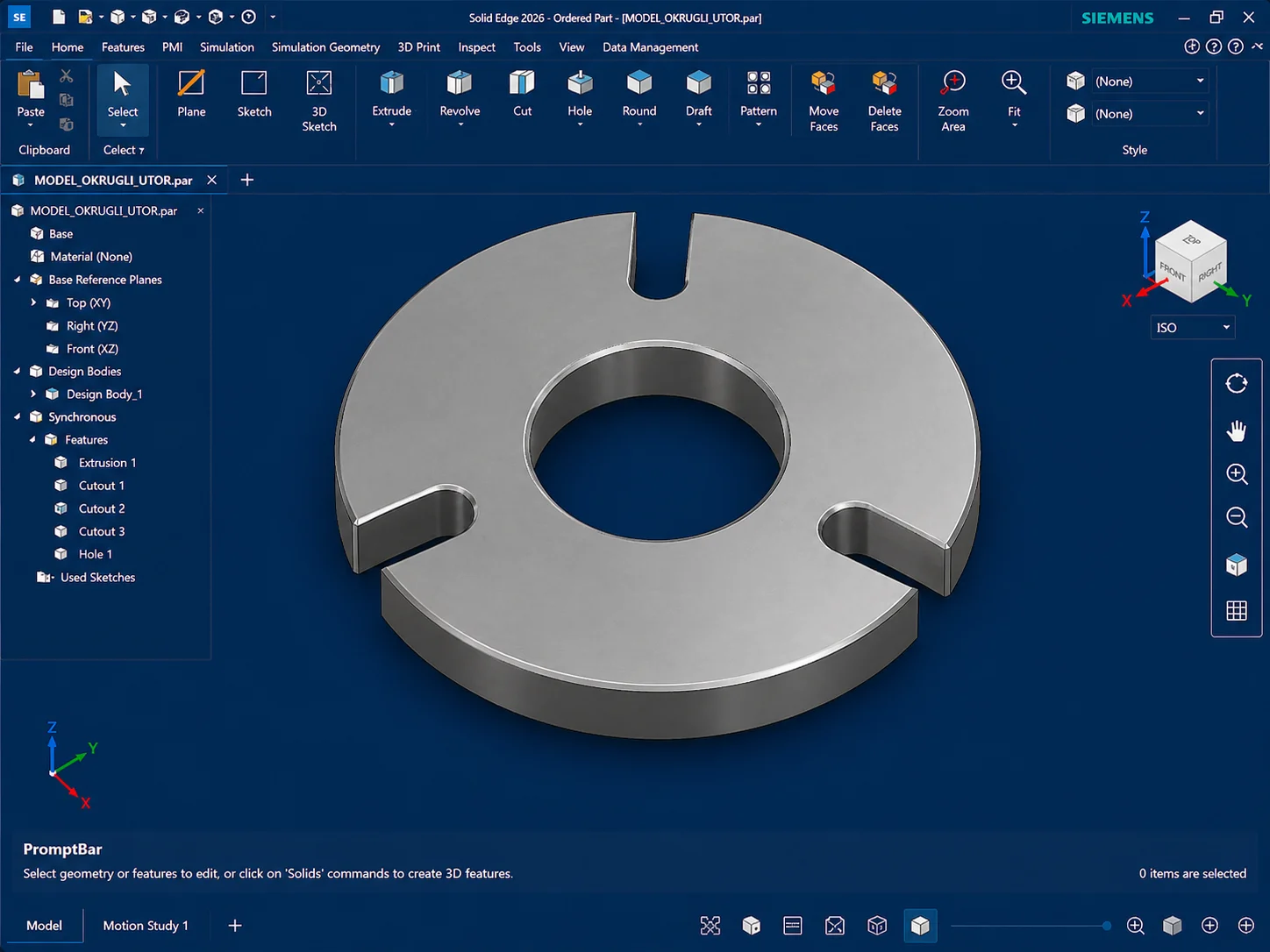Open the Simulation Geometry tab
The height and width of the screenshot is (952, 1270).
(x=325, y=47)
